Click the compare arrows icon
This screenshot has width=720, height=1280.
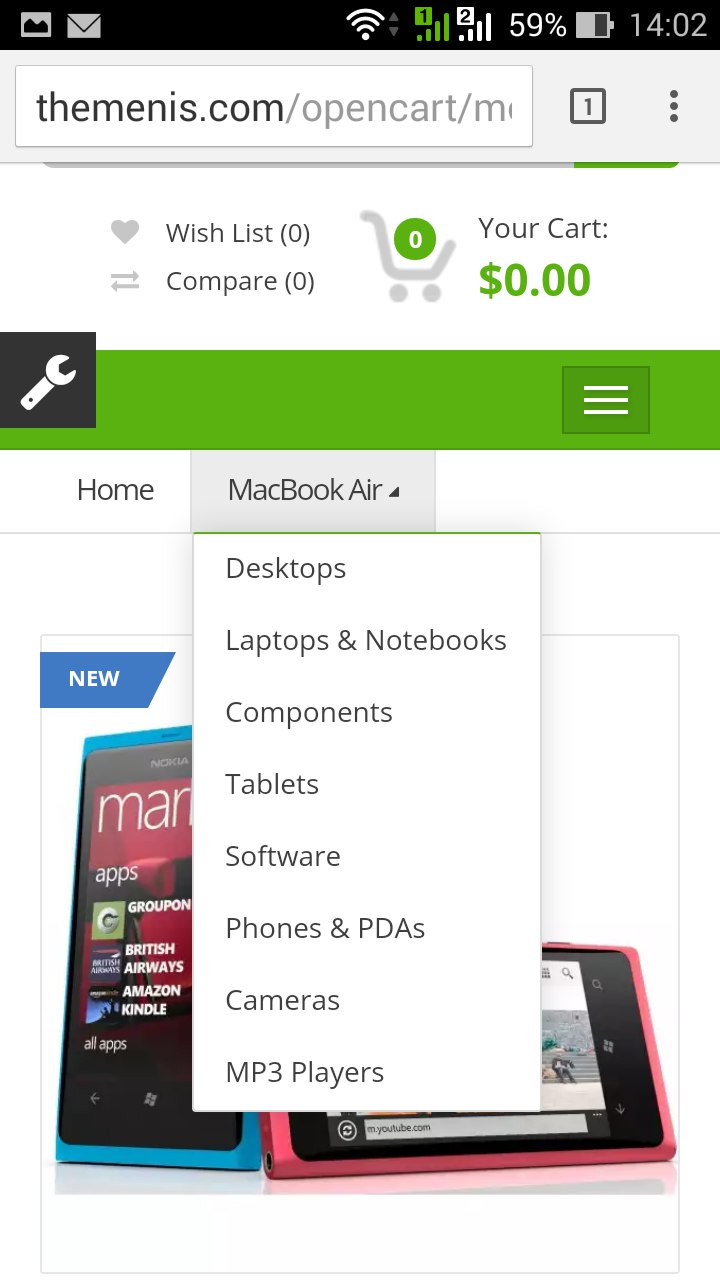[x=124, y=282]
